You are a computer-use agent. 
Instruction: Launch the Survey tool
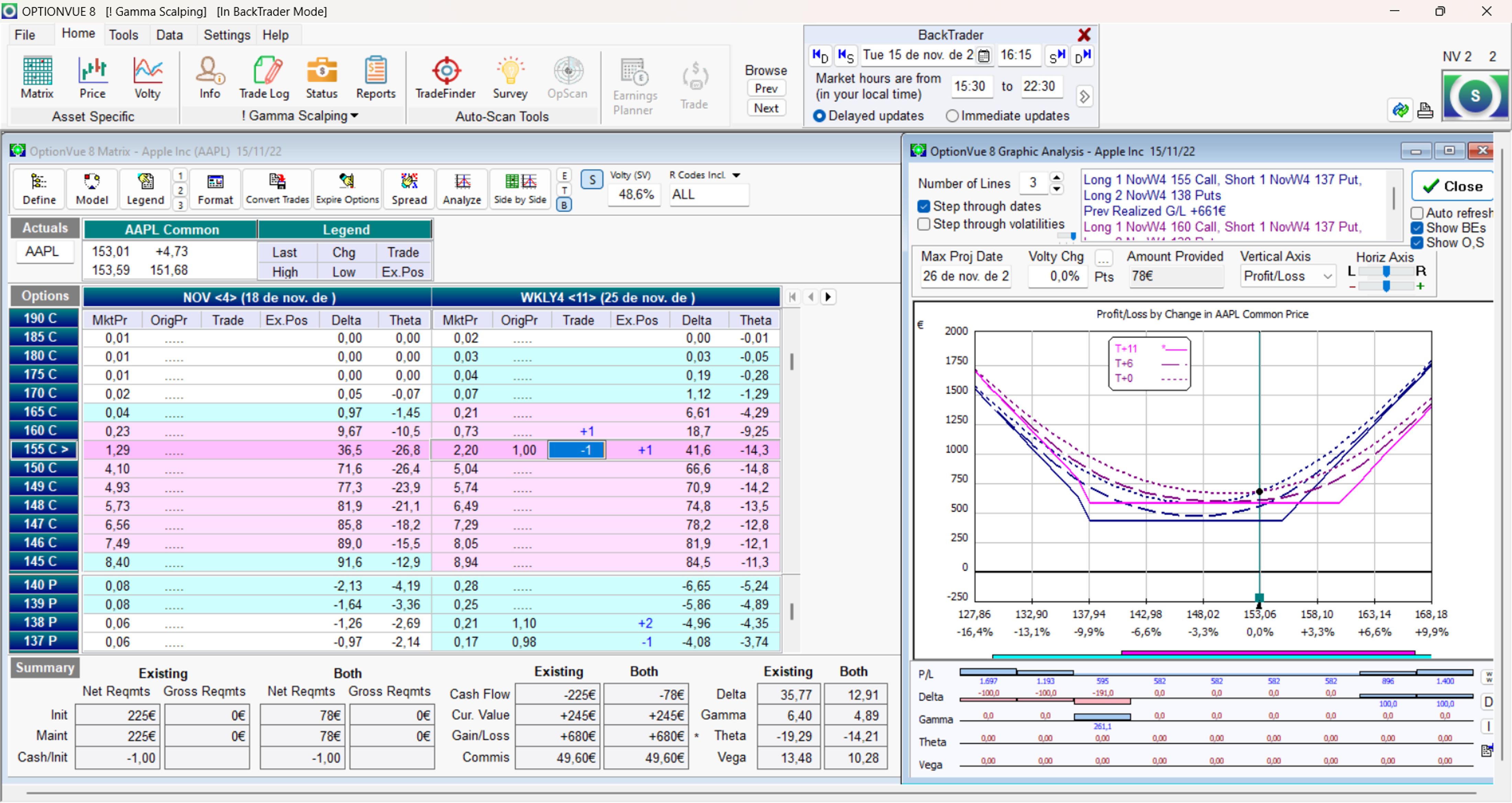coord(510,78)
